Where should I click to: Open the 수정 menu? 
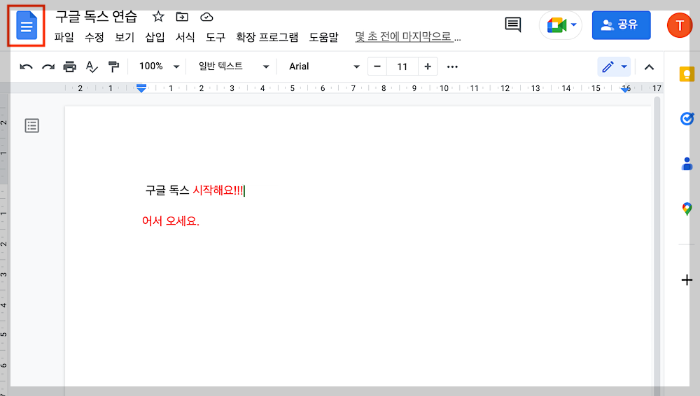pyautogui.click(x=94, y=37)
